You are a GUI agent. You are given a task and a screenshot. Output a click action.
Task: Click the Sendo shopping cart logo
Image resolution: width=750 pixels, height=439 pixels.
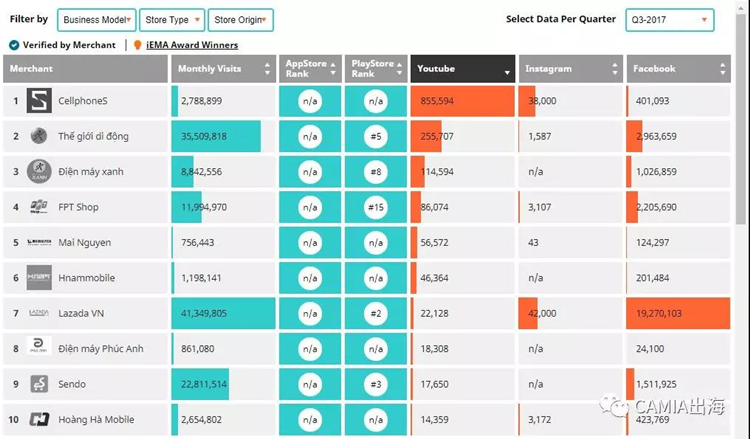tap(39, 384)
